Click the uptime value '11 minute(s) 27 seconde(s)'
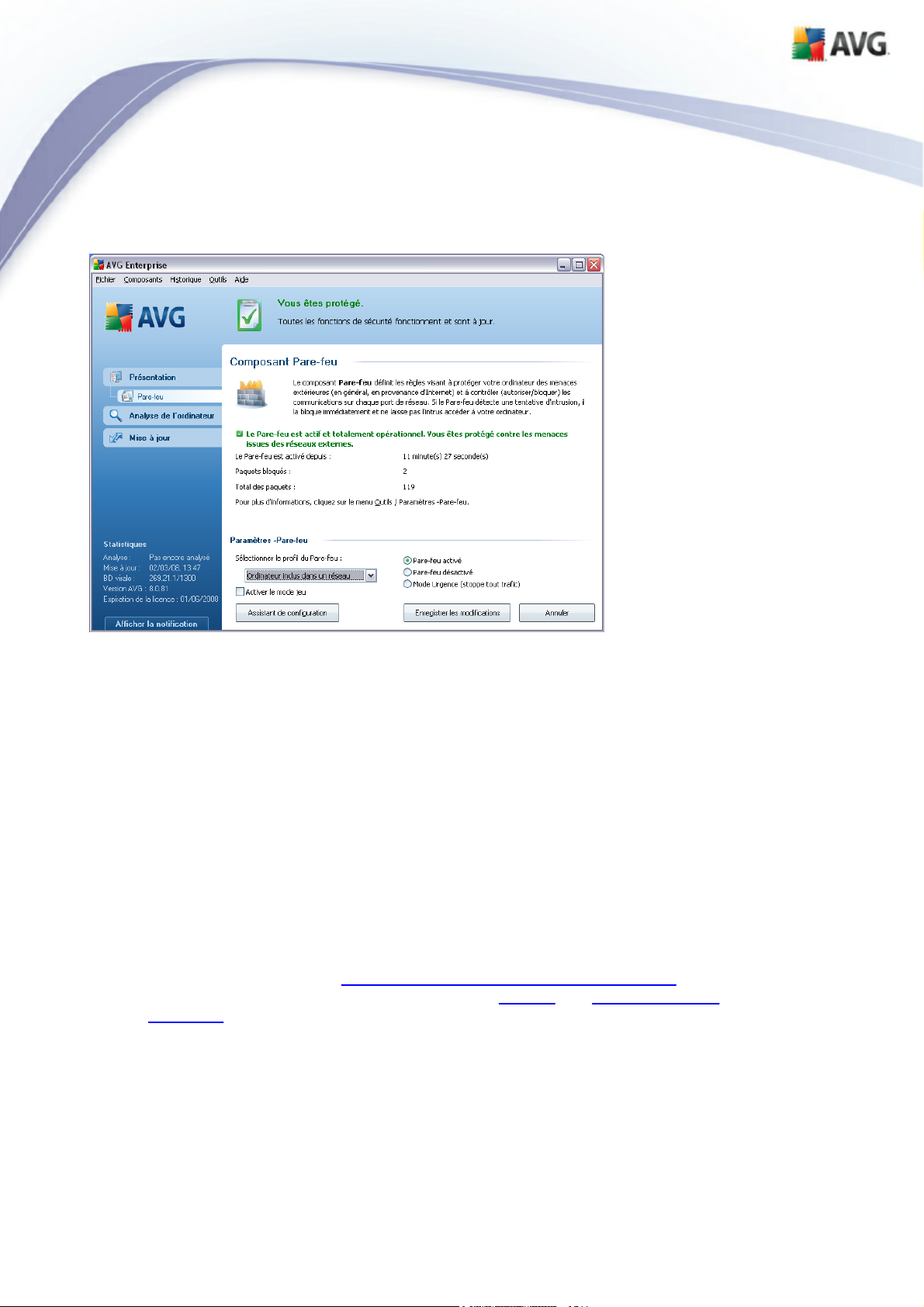 click(x=445, y=456)
